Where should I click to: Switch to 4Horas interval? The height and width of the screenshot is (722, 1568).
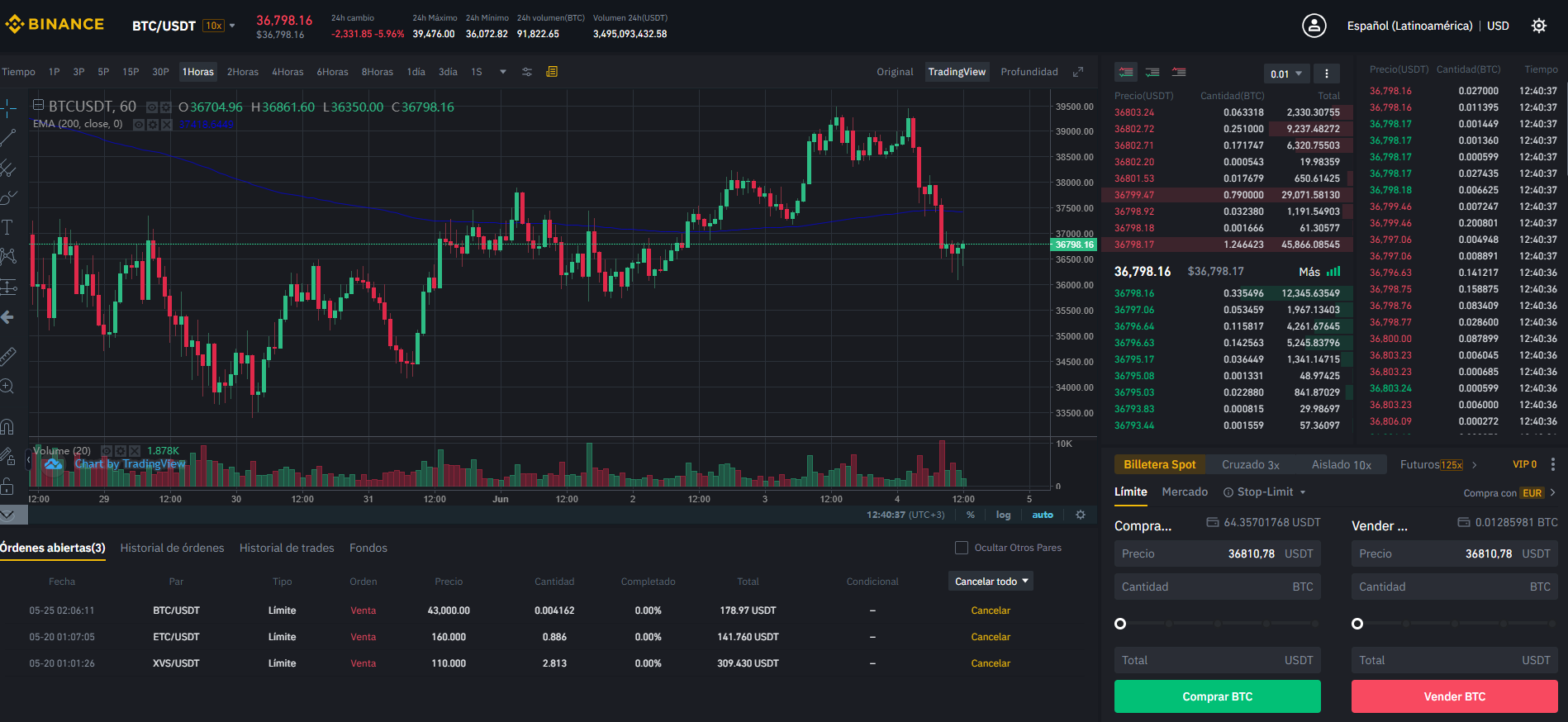[287, 72]
